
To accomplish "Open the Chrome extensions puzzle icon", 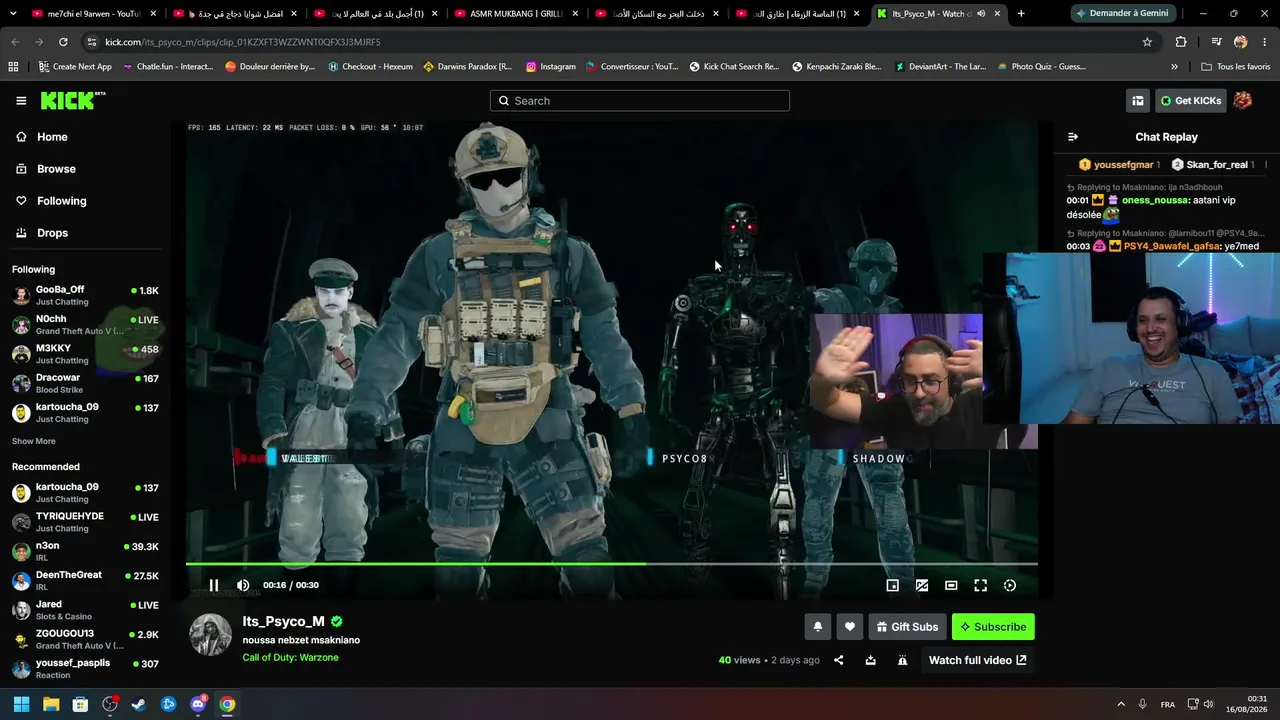I will (x=1181, y=42).
